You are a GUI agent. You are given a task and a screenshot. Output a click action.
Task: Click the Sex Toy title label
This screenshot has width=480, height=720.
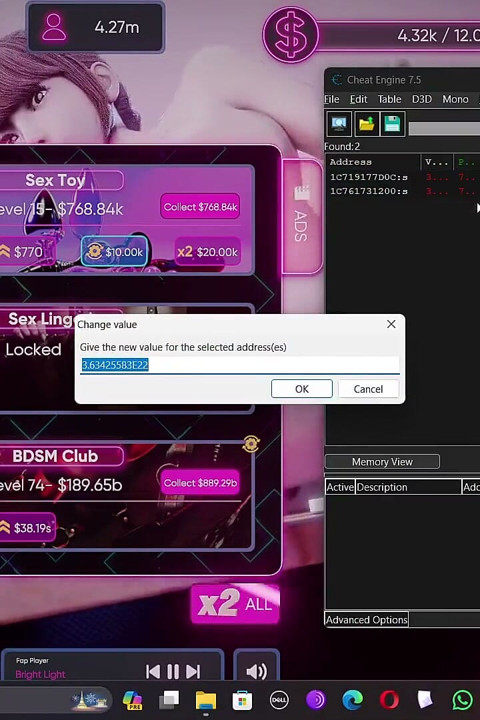tap(55, 180)
